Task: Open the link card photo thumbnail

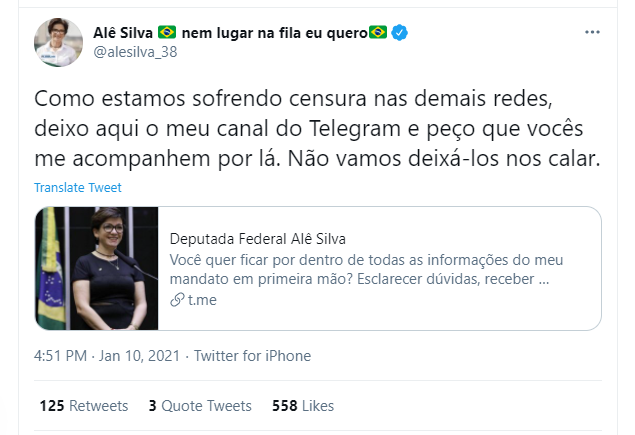Action: click(x=97, y=268)
